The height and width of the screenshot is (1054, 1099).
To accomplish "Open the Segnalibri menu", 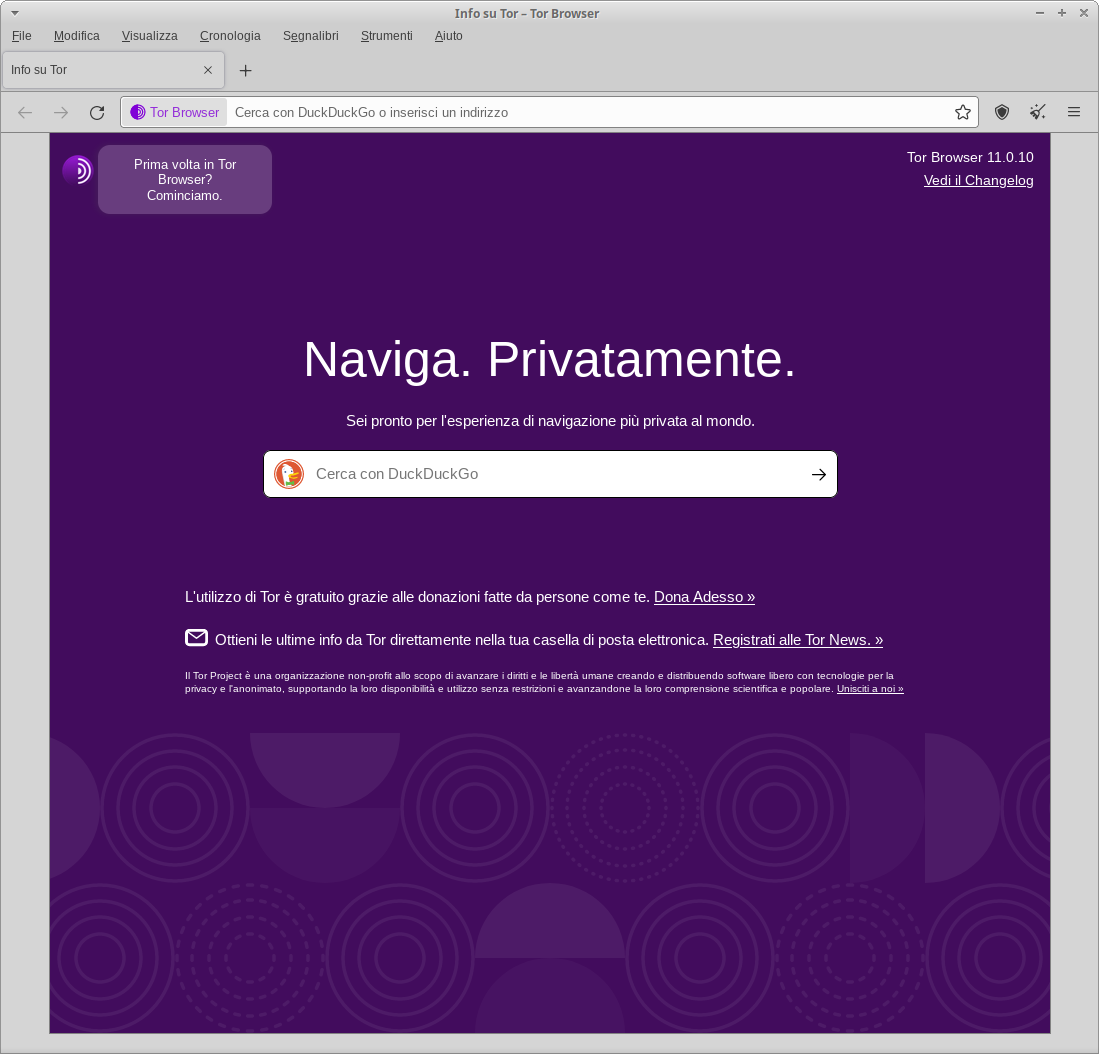I will click(x=310, y=36).
